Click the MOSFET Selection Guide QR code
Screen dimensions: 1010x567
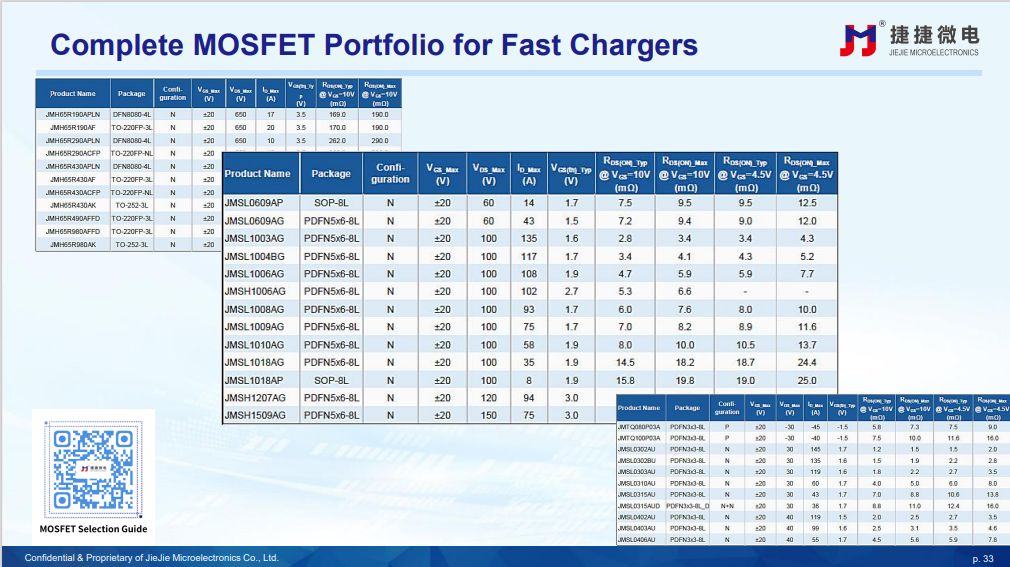93,470
